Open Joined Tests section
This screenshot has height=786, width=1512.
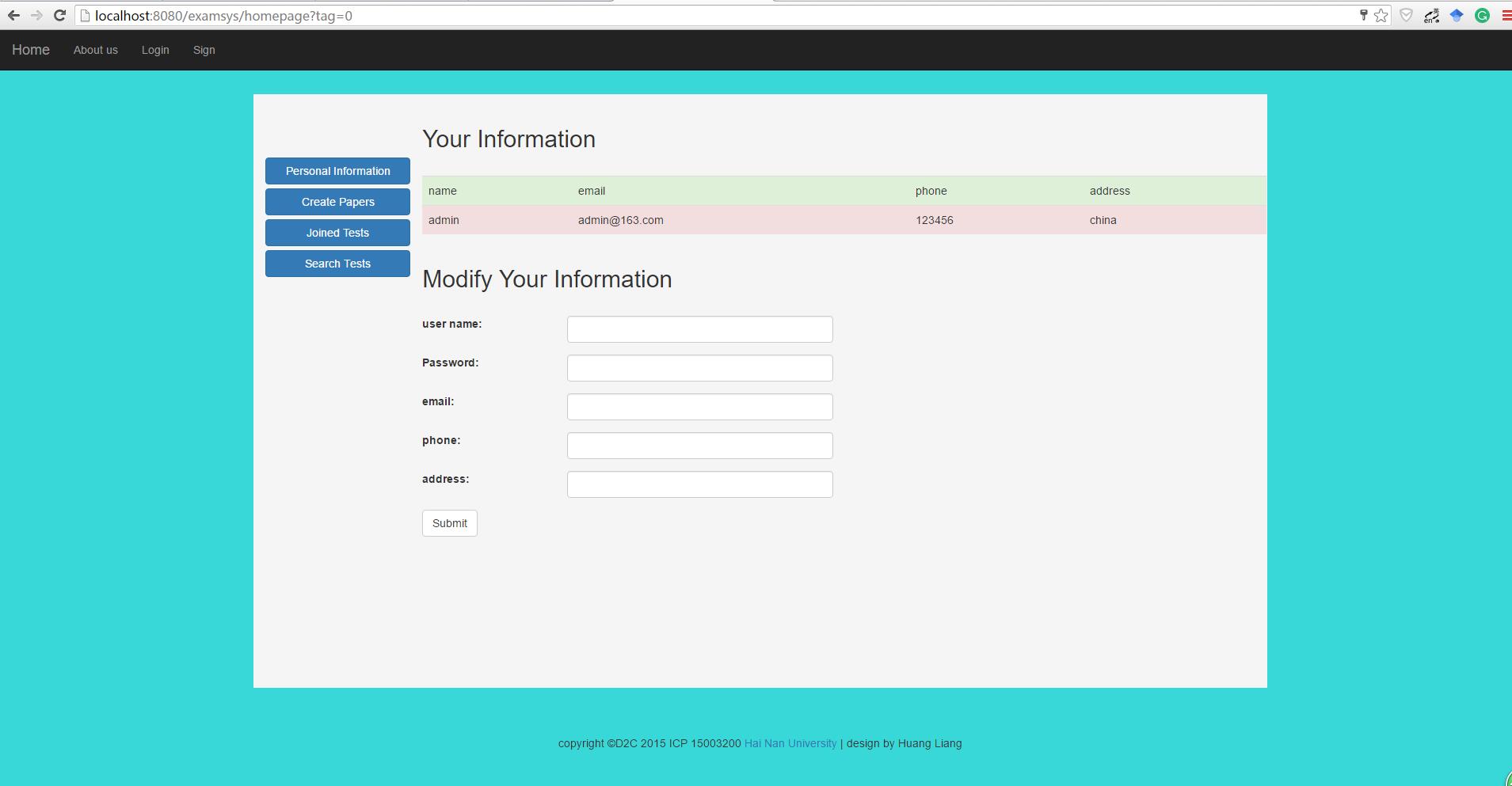click(x=337, y=233)
